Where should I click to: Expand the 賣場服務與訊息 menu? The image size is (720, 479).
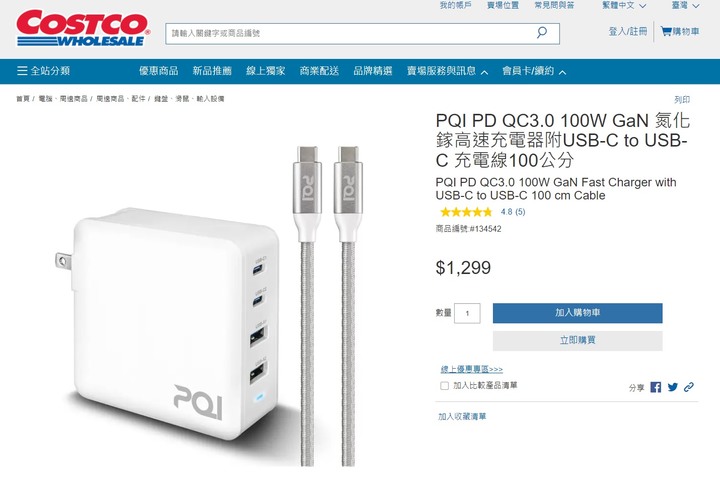click(x=447, y=71)
